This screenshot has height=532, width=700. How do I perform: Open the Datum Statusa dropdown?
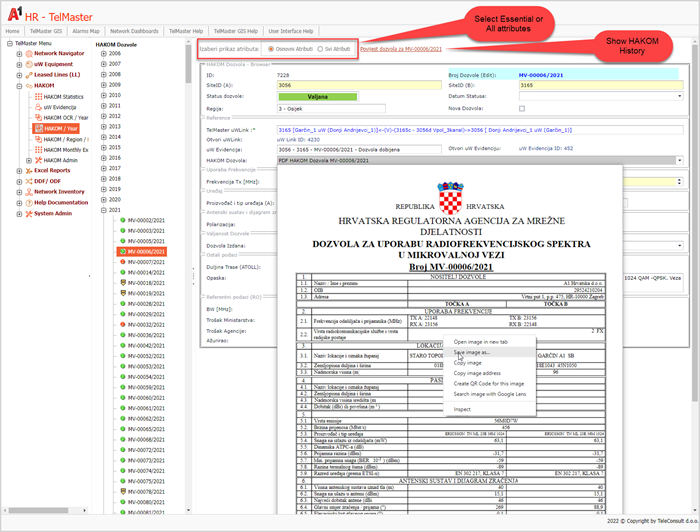[x=679, y=96]
